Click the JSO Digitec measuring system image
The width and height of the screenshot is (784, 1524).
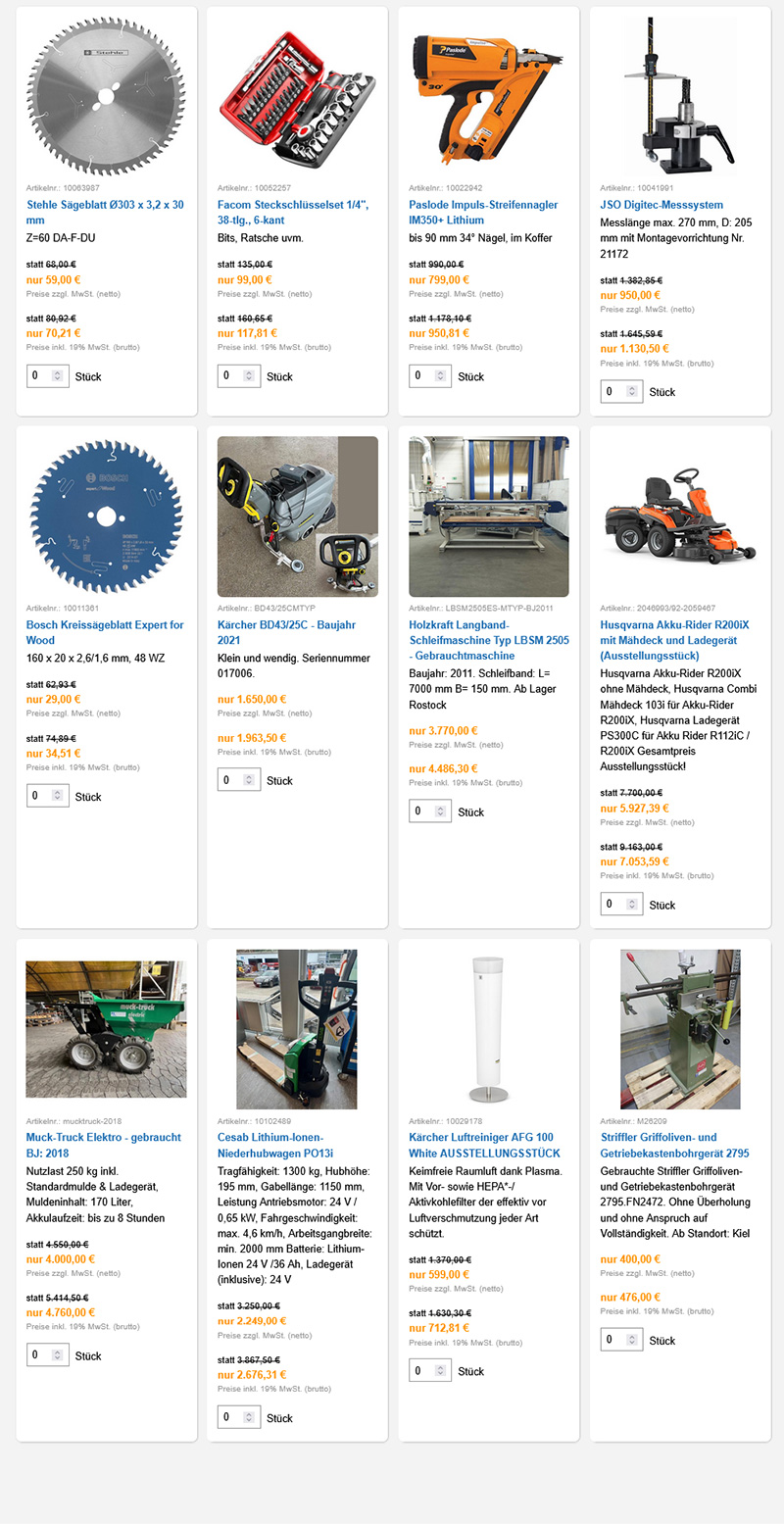(x=679, y=96)
